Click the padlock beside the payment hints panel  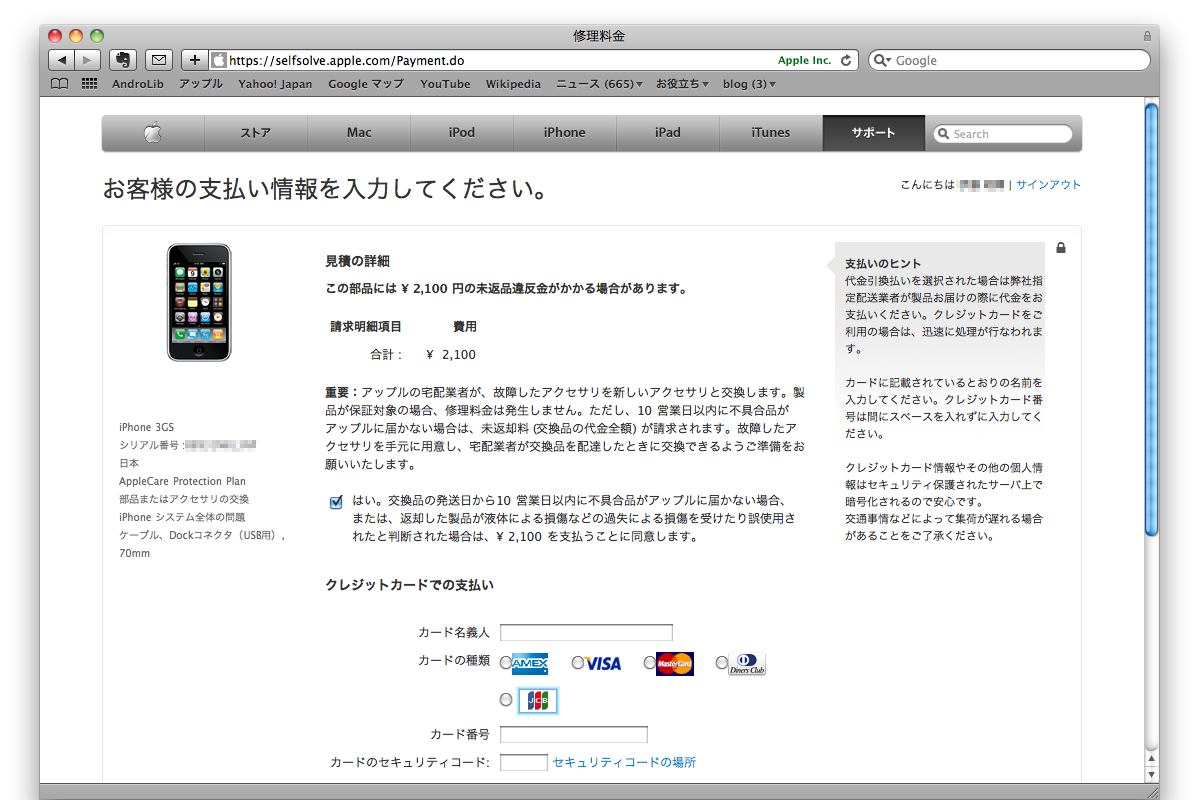click(1061, 248)
